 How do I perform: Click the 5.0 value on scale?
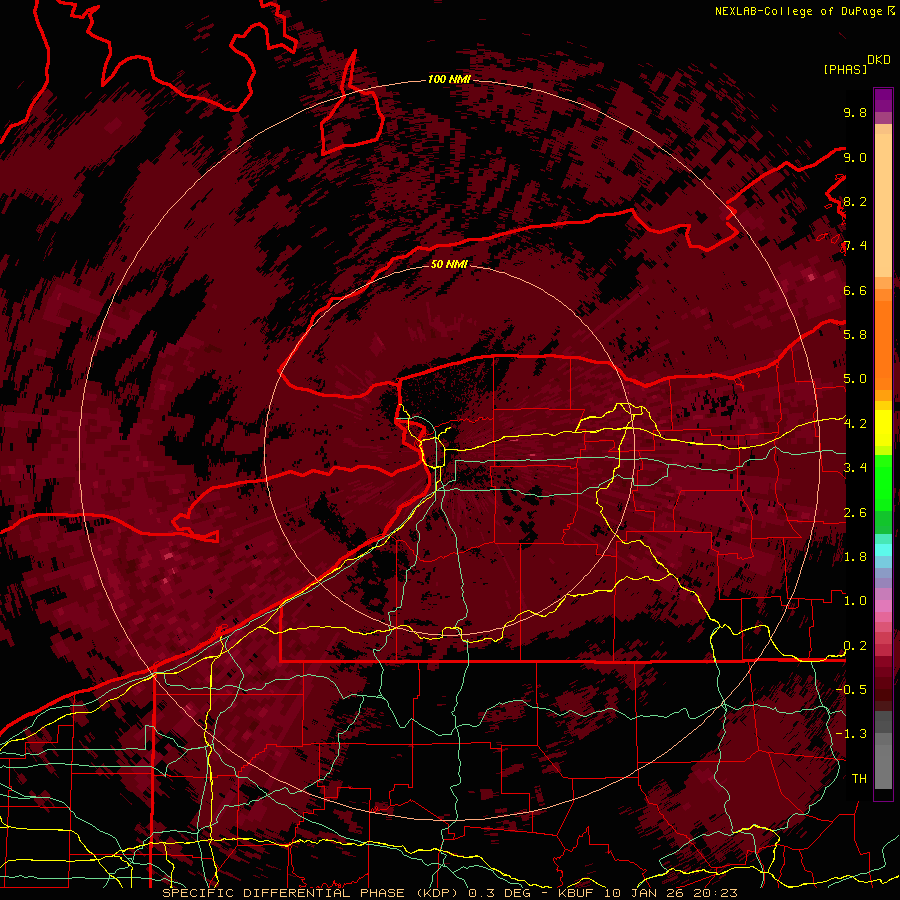coord(855,379)
